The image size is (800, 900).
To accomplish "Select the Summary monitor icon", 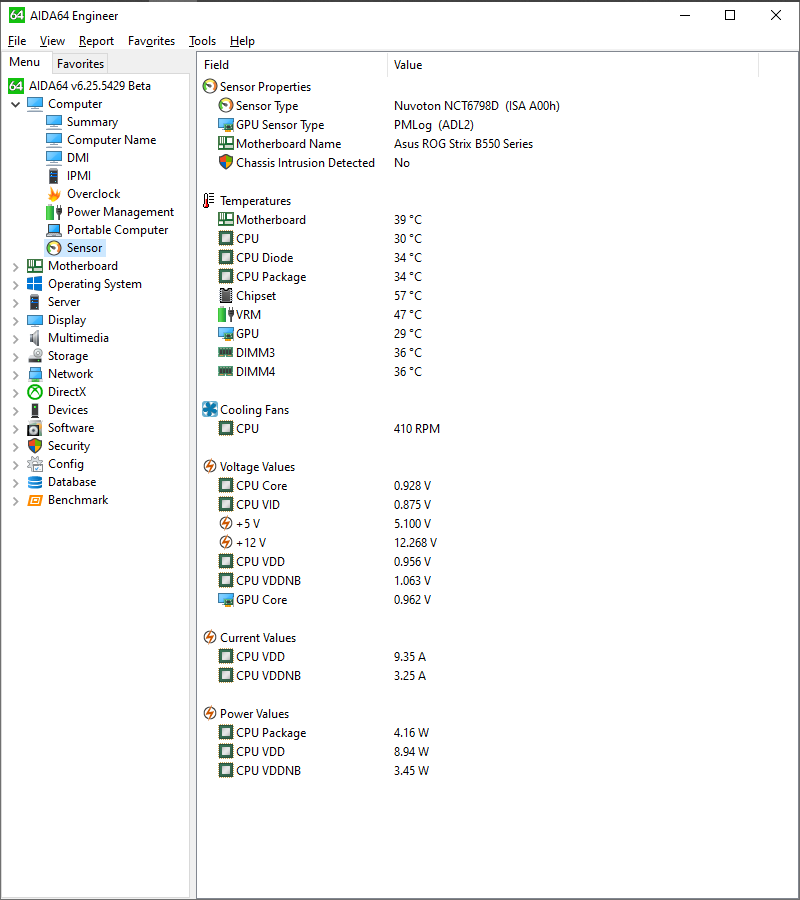I will click(54, 122).
